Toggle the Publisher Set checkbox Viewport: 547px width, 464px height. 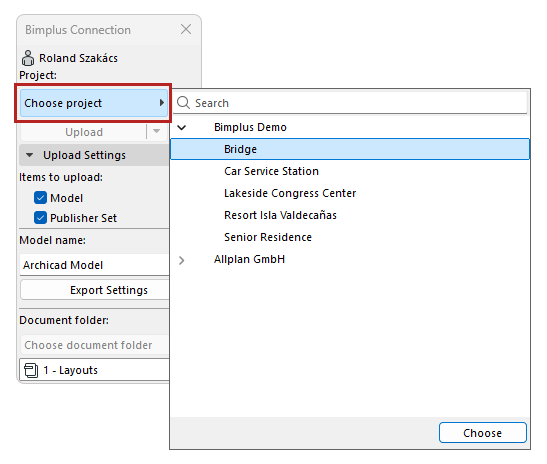(x=40, y=217)
